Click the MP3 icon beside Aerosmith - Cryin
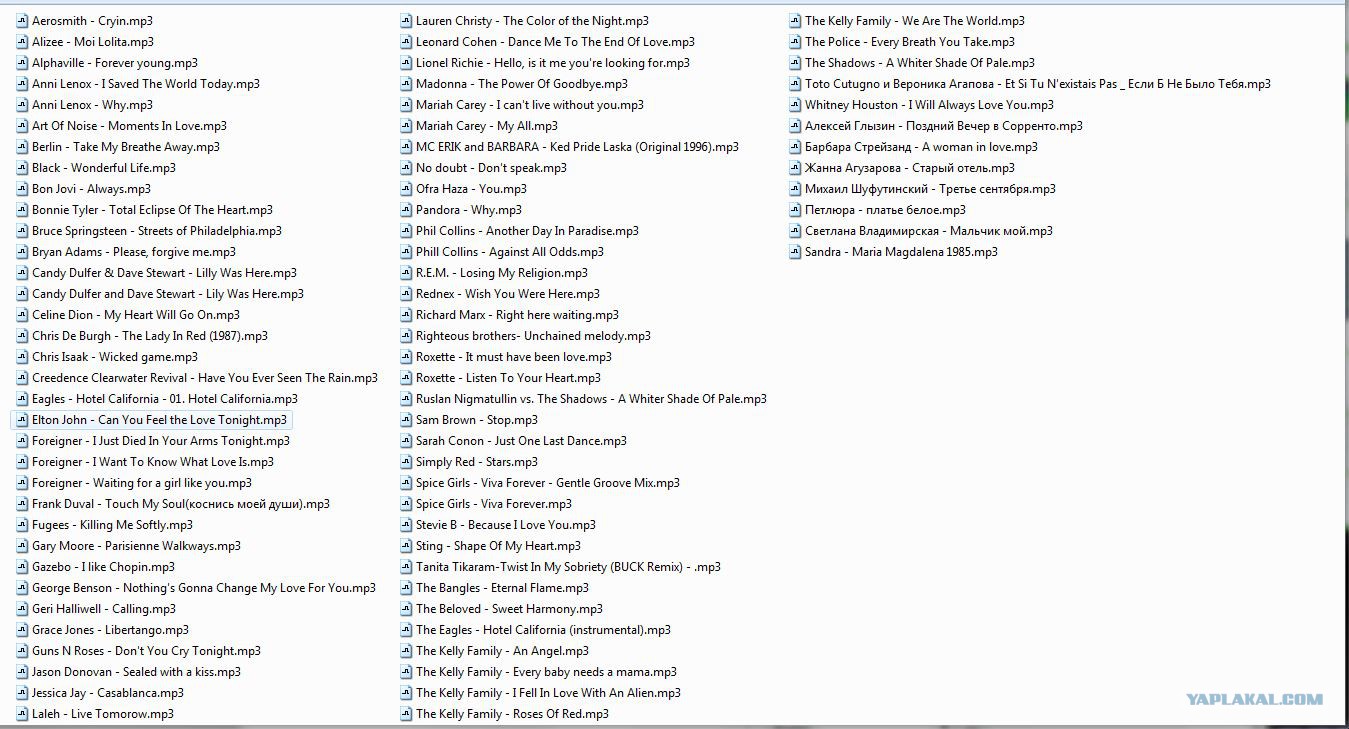Image resolution: width=1349 pixels, height=729 pixels. [22, 21]
